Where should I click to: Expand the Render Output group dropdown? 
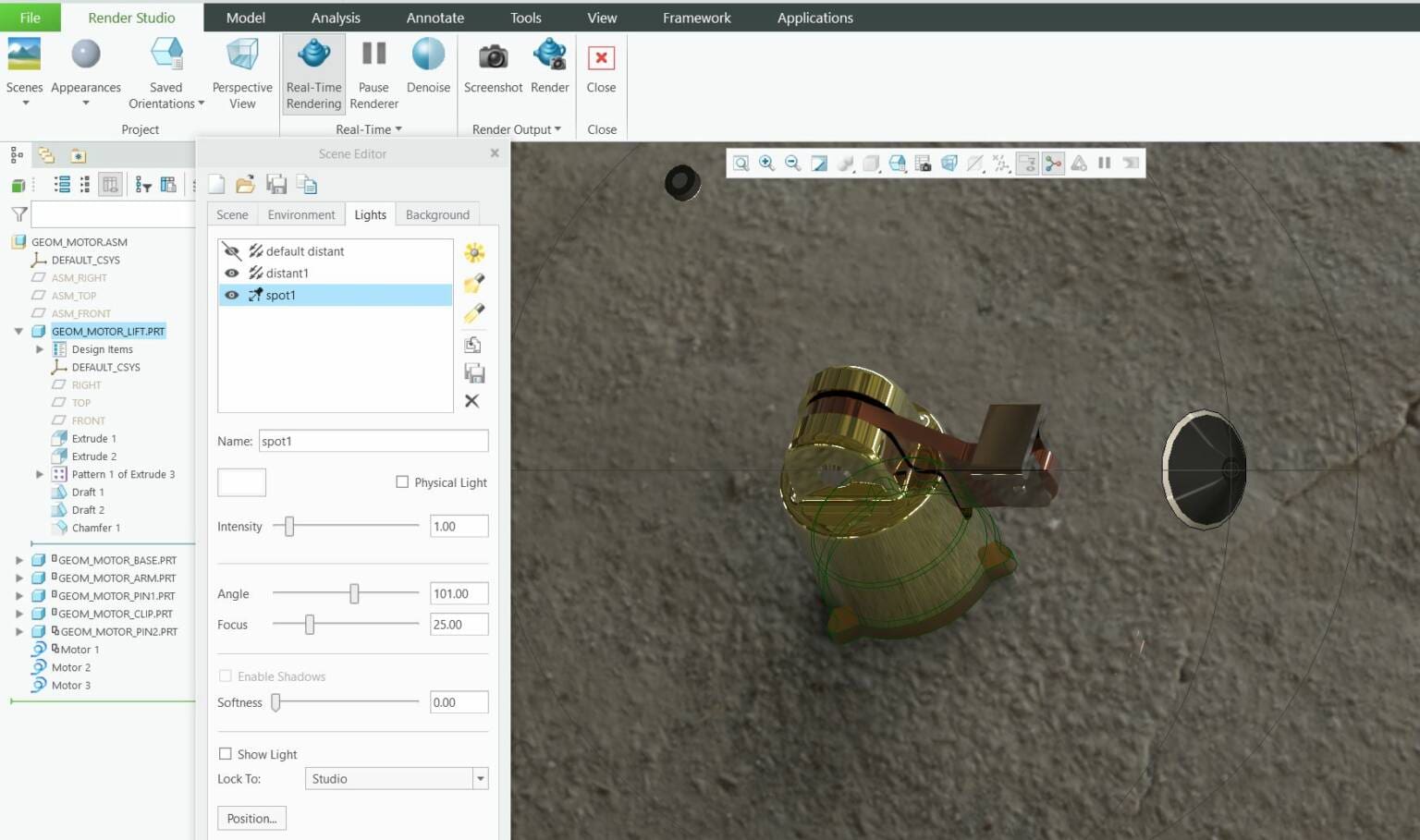click(x=557, y=129)
